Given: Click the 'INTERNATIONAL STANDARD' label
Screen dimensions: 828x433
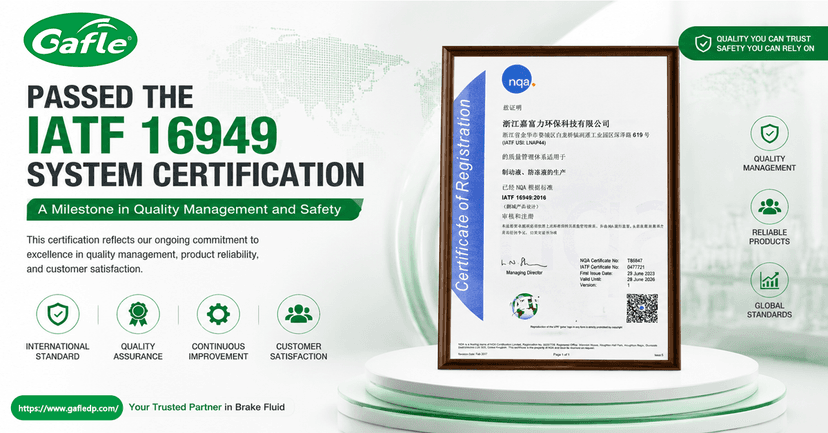Looking at the screenshot, I should (58, 351).
